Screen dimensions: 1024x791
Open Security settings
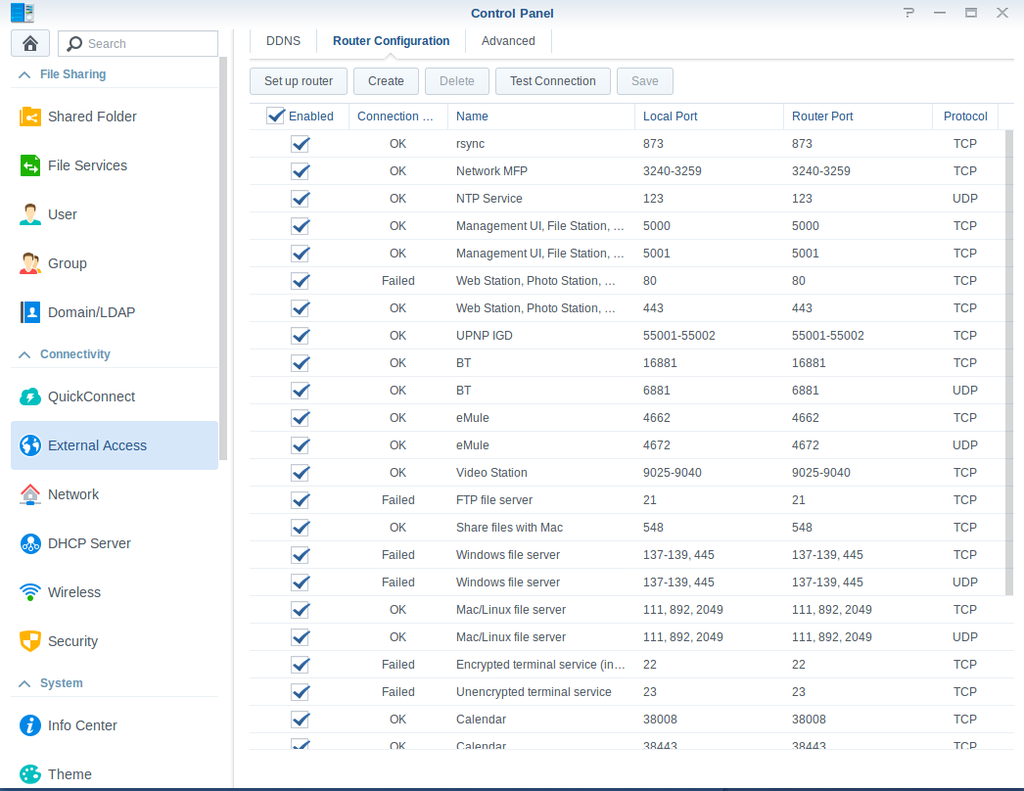point(114,641)
